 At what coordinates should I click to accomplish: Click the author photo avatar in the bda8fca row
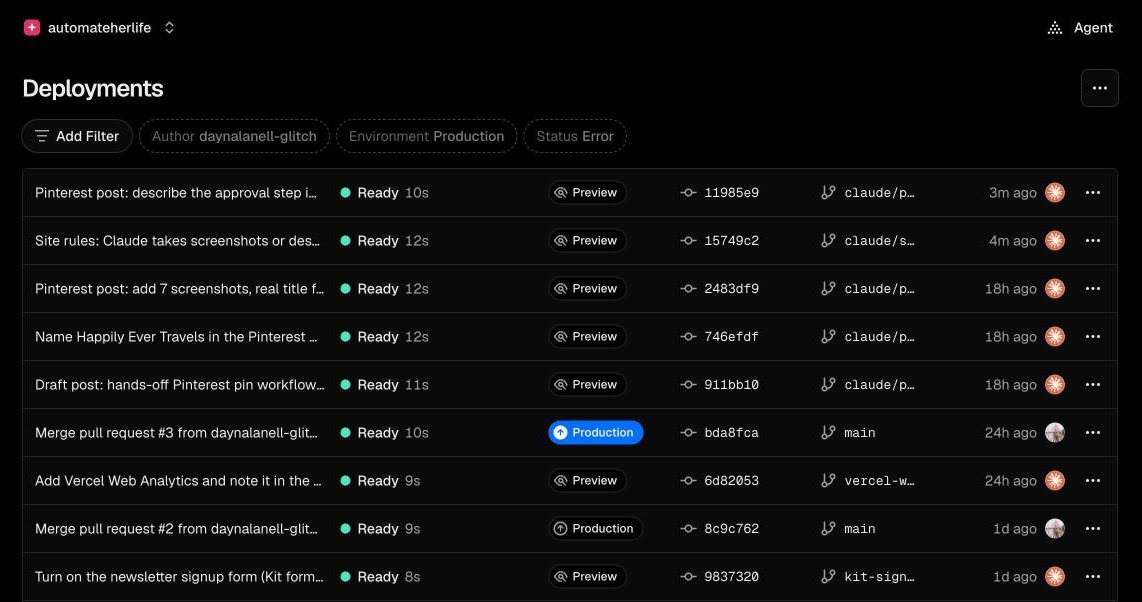pos(1055,433)
